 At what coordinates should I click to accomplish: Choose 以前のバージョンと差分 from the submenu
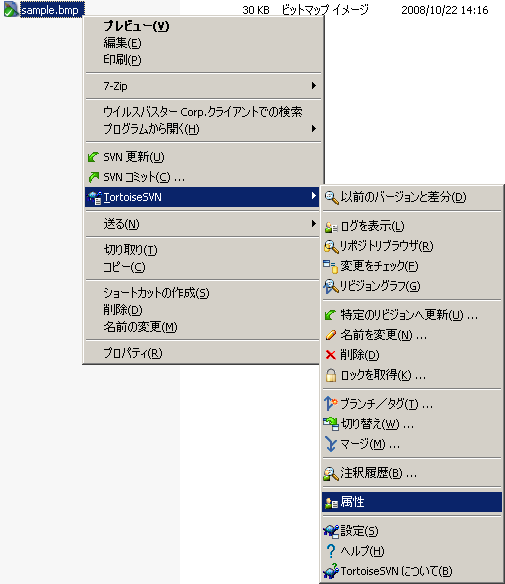click(412, 197)
